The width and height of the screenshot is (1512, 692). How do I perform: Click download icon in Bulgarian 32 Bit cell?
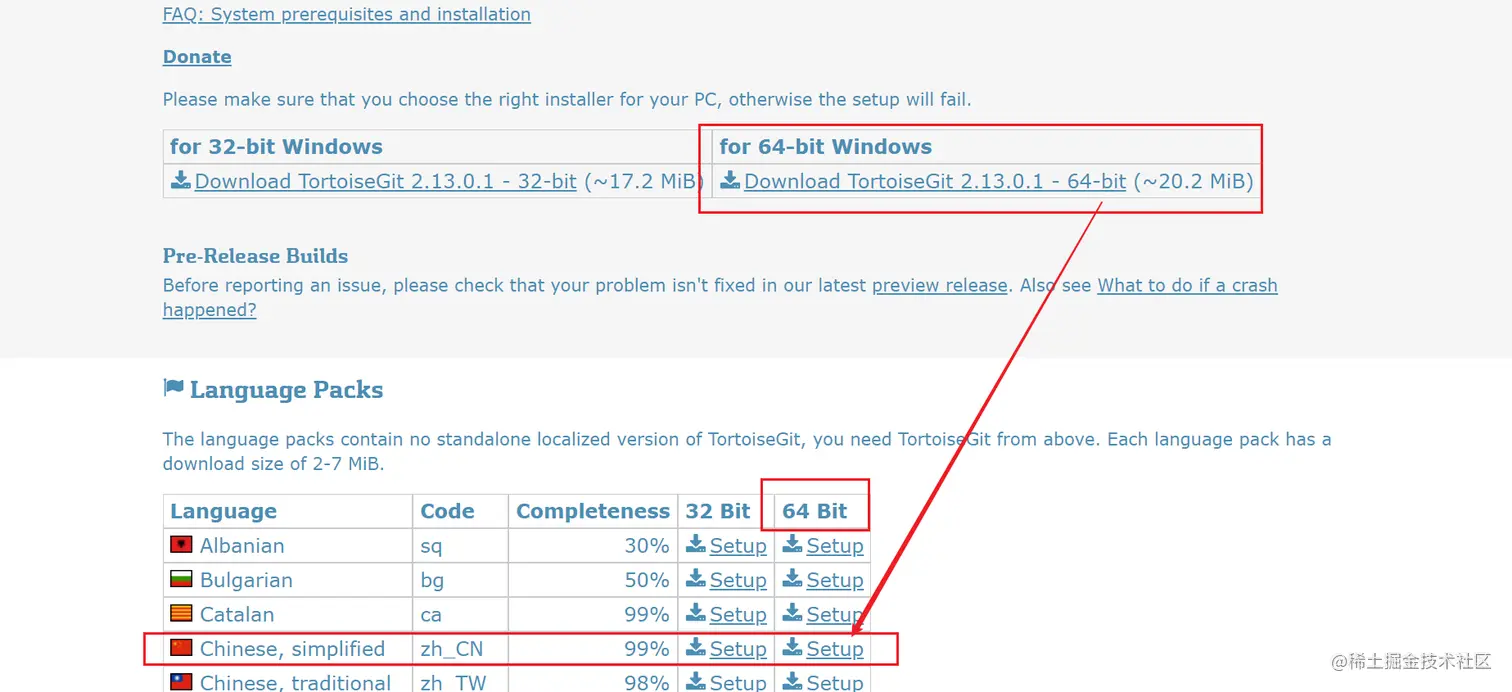[696, 579]
